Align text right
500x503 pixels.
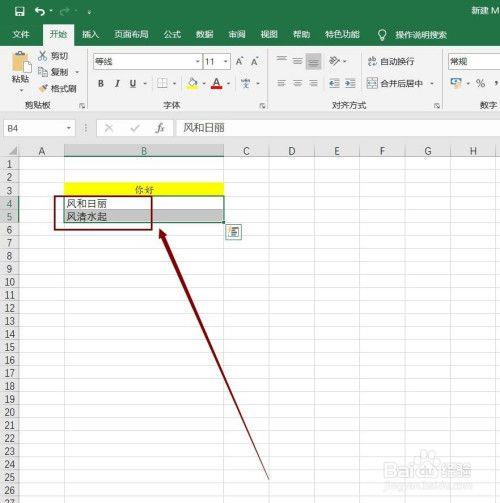[313, 83]
